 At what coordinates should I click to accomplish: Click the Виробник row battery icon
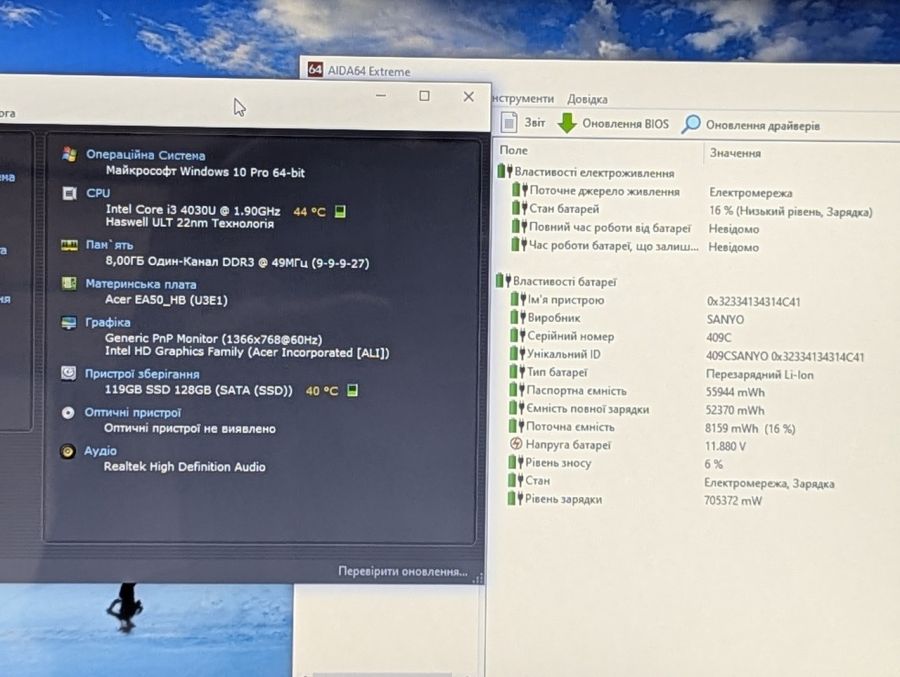pos(518,317)
